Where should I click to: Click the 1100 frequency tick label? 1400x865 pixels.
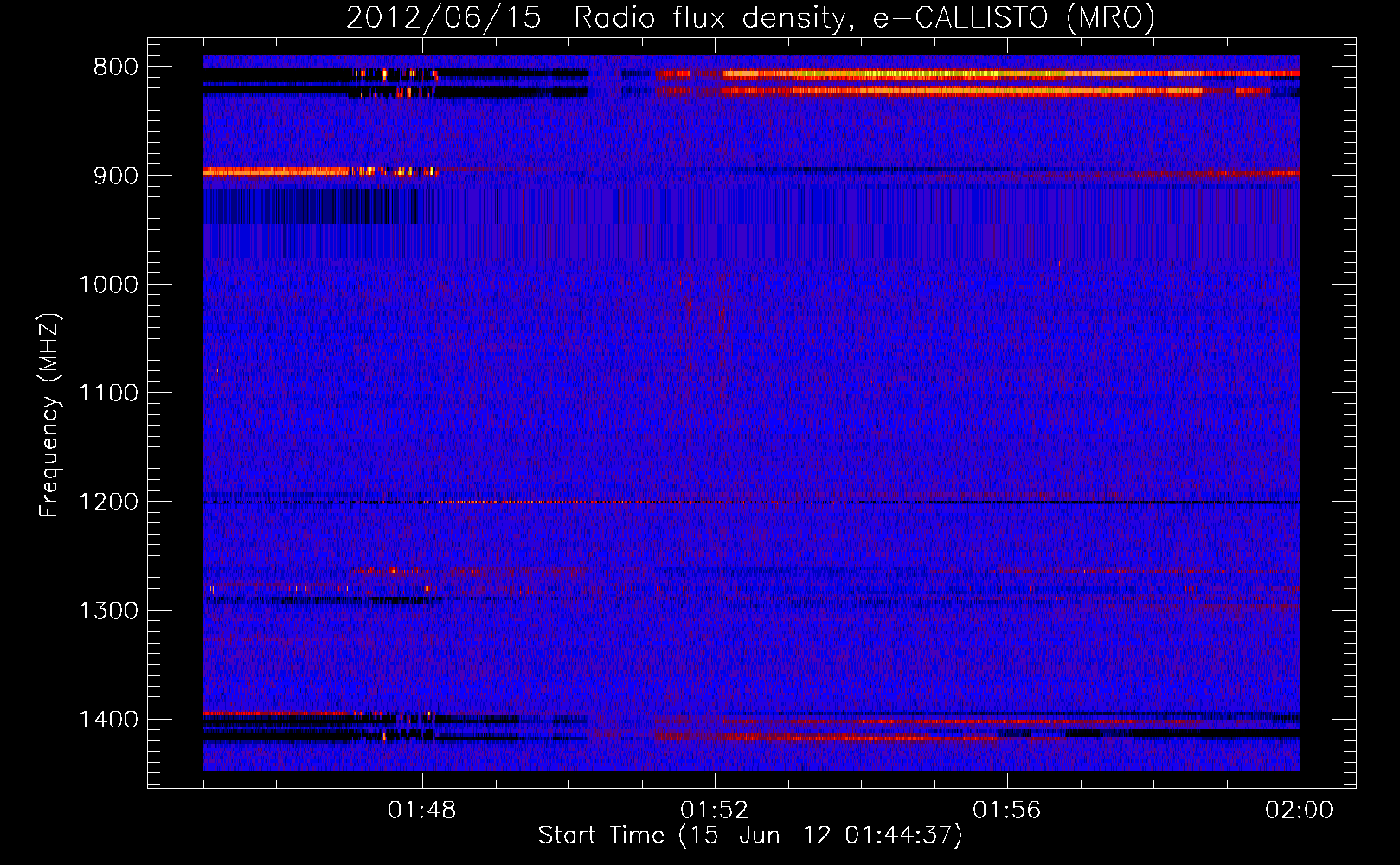point(109,394)
